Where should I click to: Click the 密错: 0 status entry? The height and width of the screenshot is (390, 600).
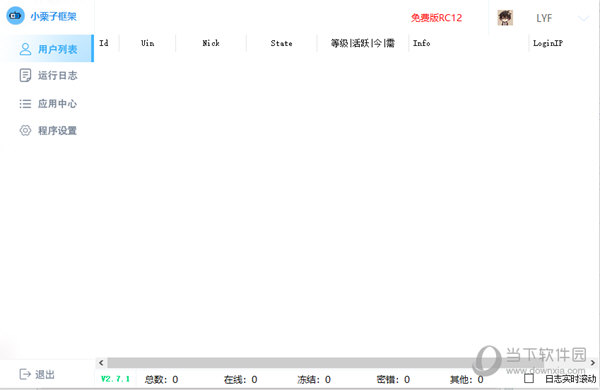click(x=393, y=379)
